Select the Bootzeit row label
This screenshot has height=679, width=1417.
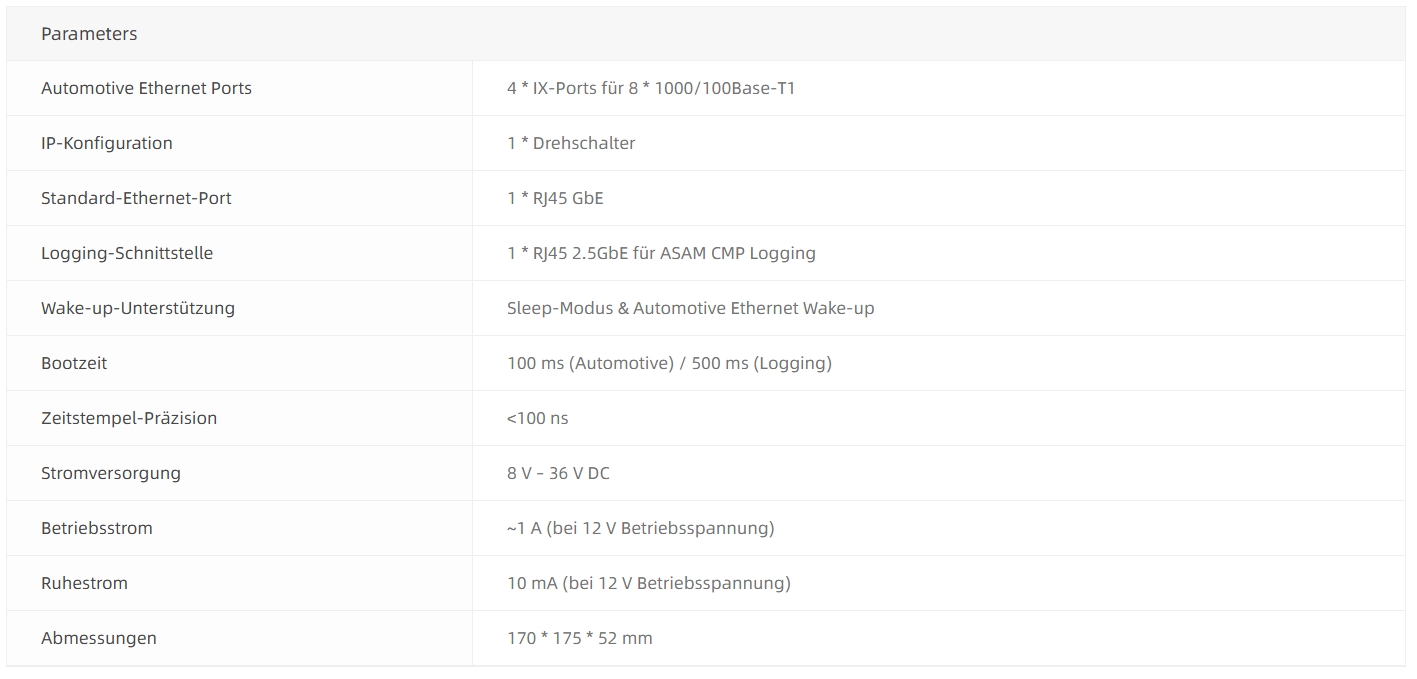click(x=74, y=363)
